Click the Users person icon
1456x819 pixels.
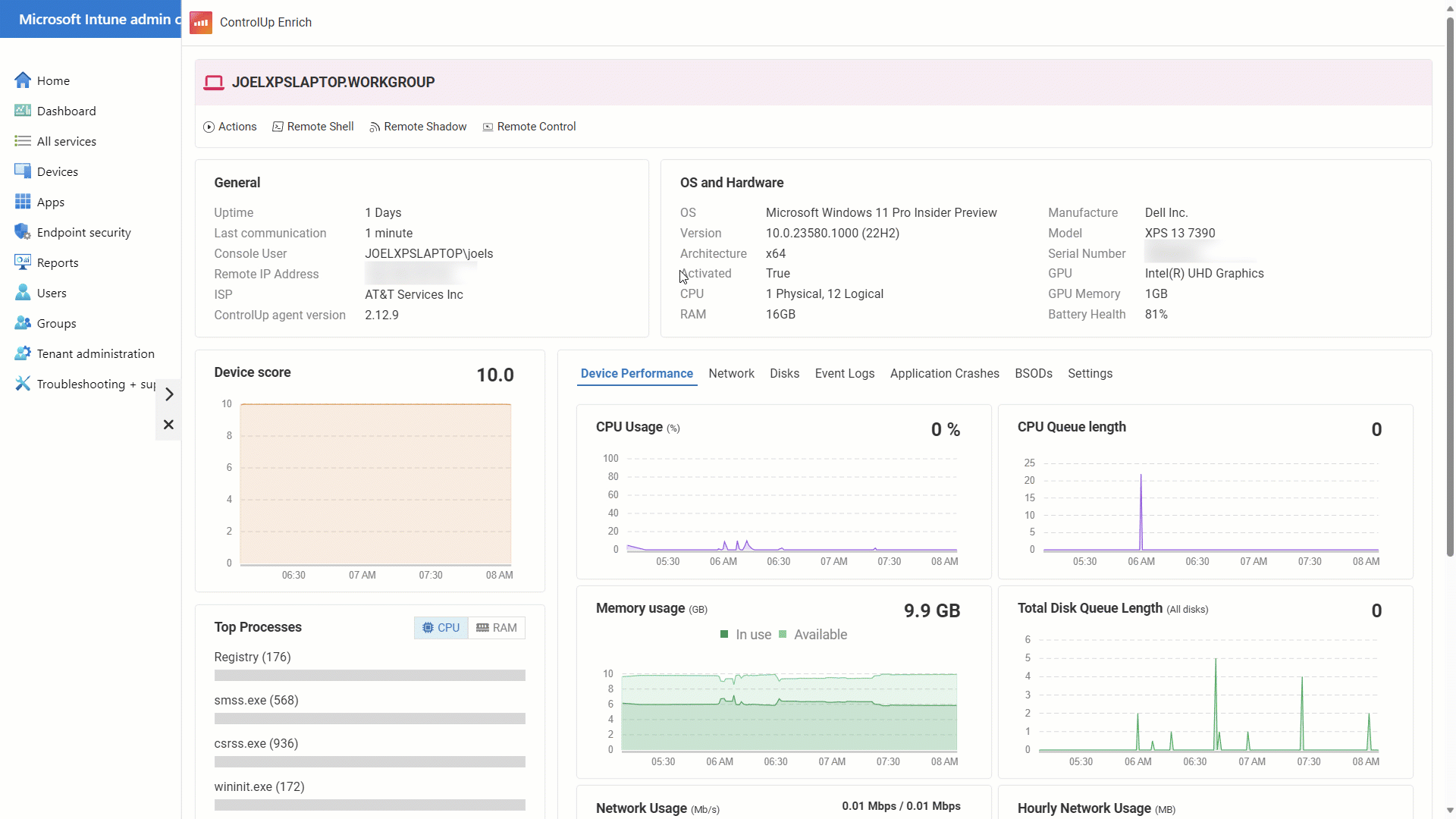click(23, 293)
